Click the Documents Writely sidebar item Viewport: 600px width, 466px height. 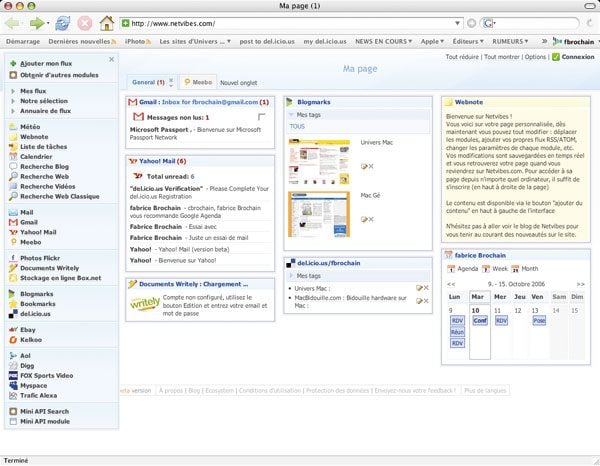[x=51, y=268]
